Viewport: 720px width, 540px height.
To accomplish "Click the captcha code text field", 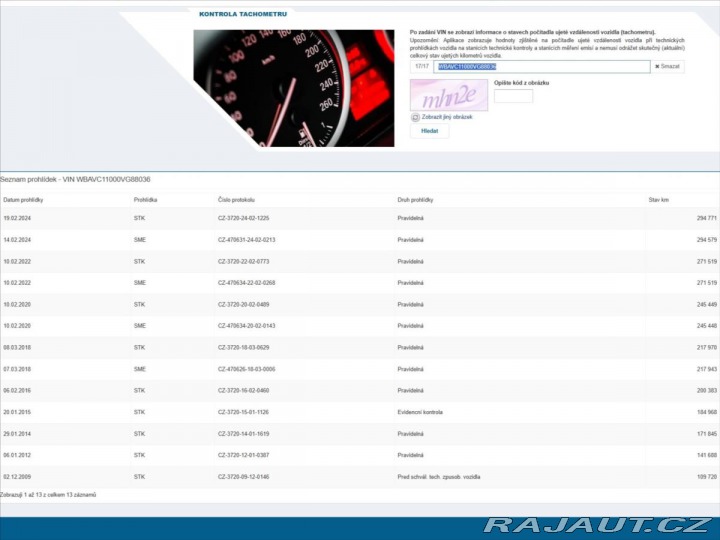I will coord(513,96).
